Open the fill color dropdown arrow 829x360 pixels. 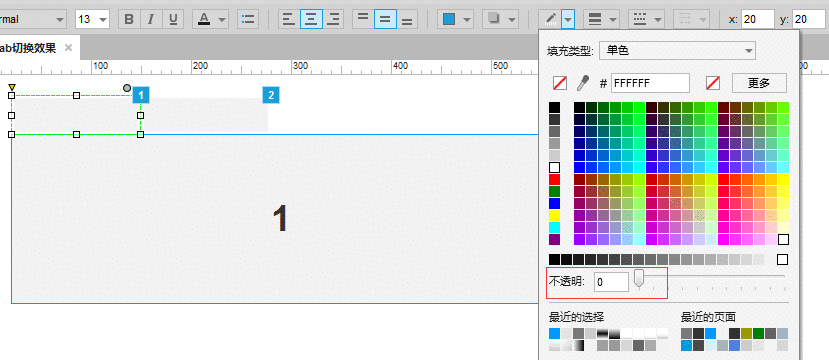(x=467, y=20)
